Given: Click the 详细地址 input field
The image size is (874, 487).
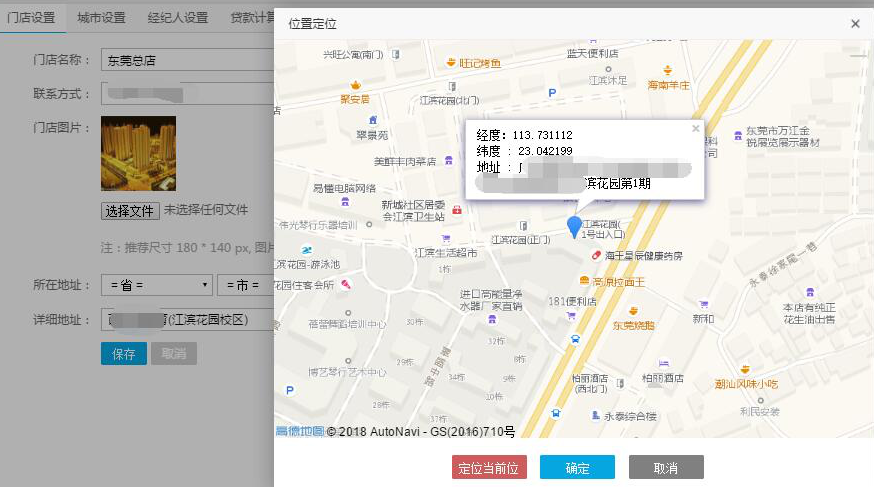Looking at the screenshot, I should pos(187,319).
